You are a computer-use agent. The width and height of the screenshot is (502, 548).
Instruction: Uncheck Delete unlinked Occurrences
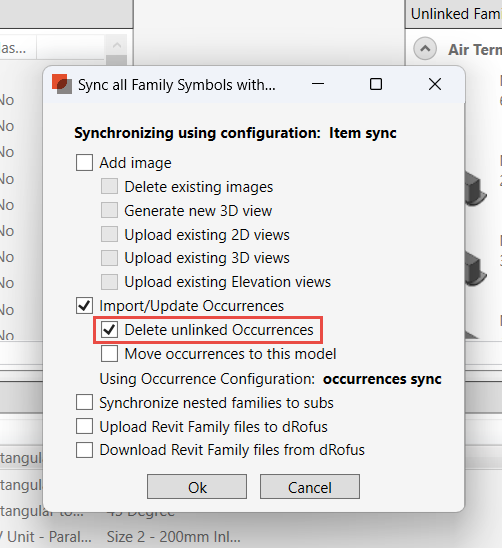click(109, 330)
